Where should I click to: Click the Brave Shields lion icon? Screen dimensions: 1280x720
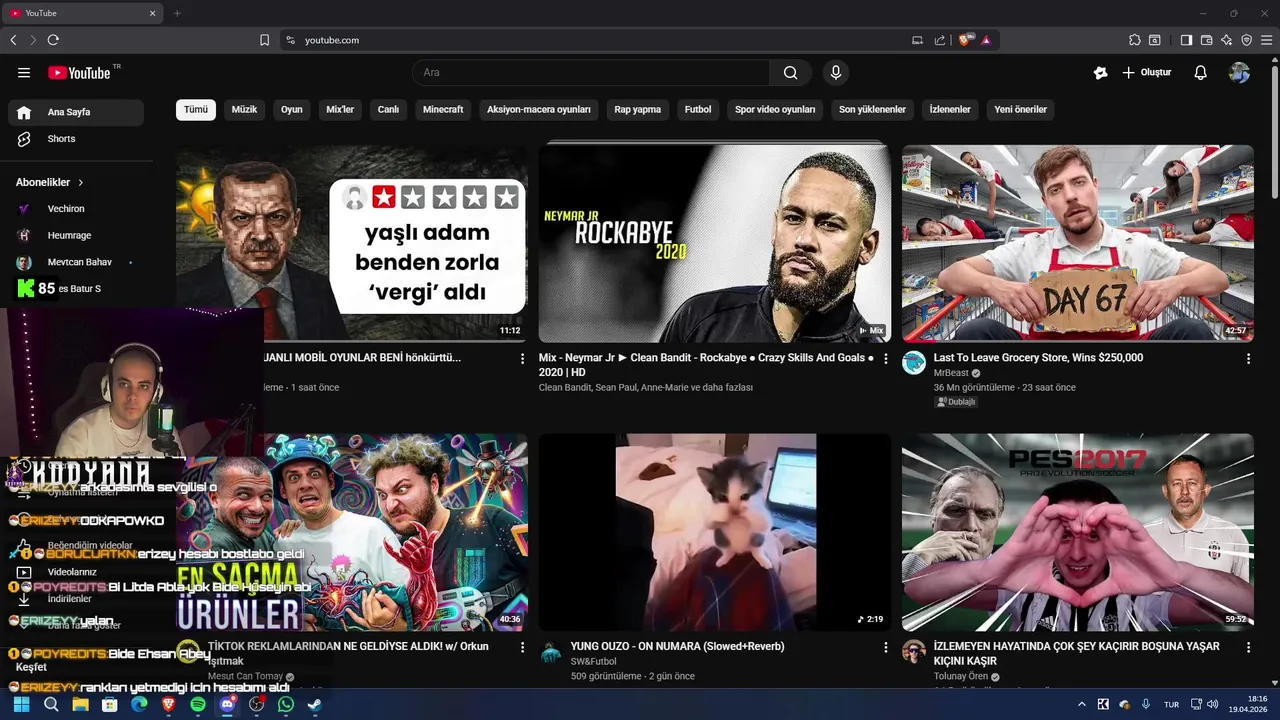point(965,40)
